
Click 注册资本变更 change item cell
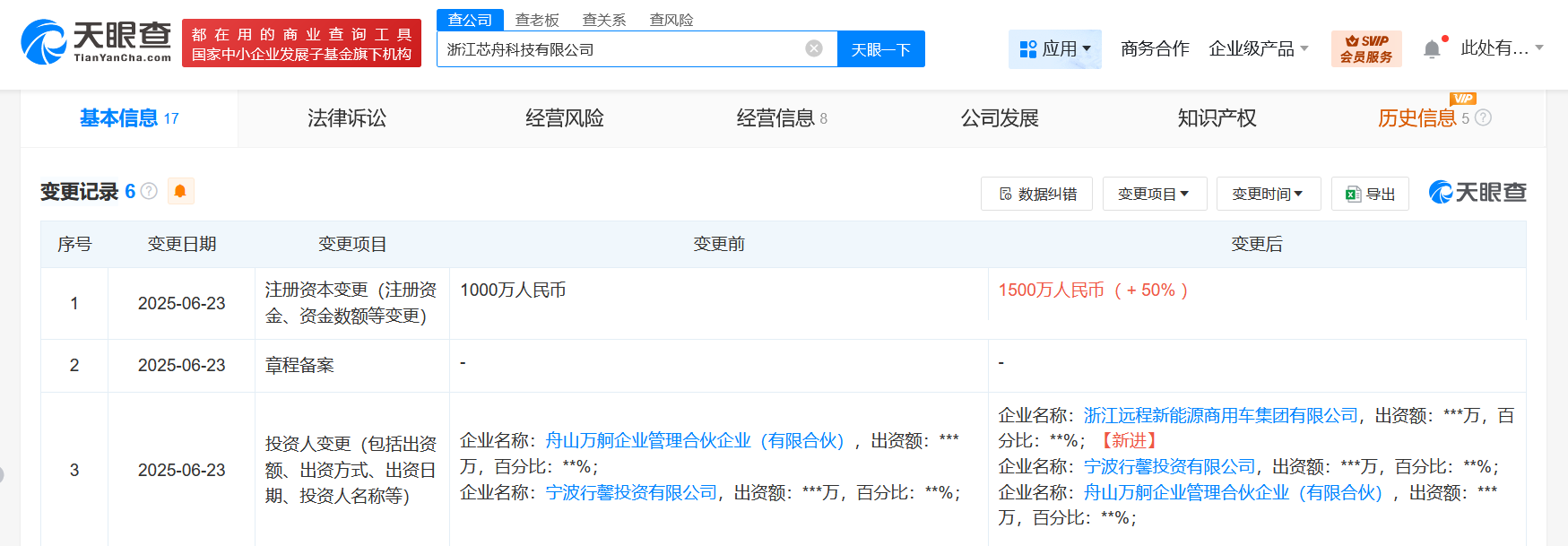[351, 303]
